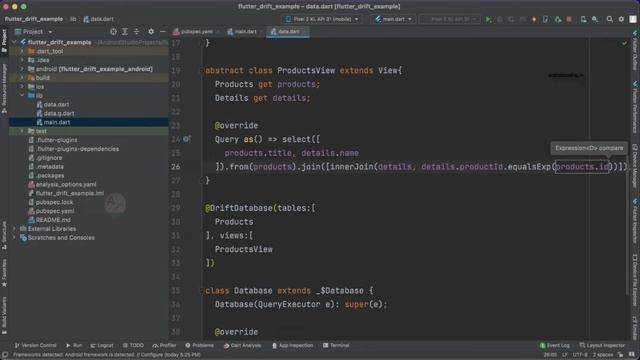Toggle the Flutter Inspector side panel
This screenshot has width=640, height=360.
point(635,220)
